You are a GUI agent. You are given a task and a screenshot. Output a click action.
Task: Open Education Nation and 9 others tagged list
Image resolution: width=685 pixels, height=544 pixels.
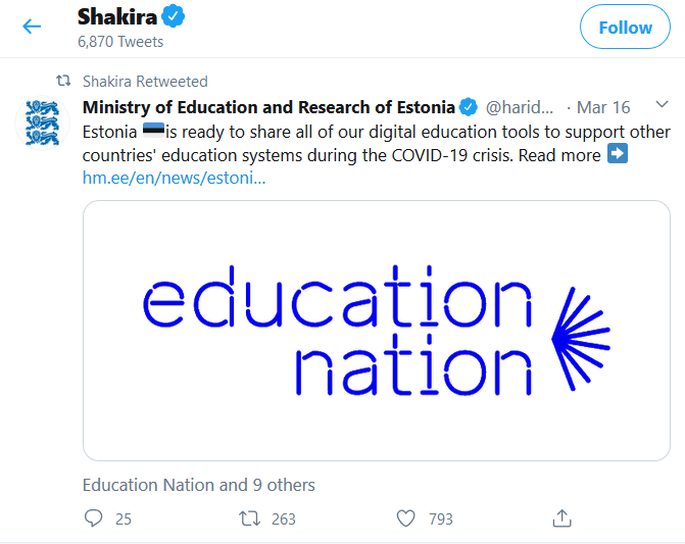coord(199,485)
